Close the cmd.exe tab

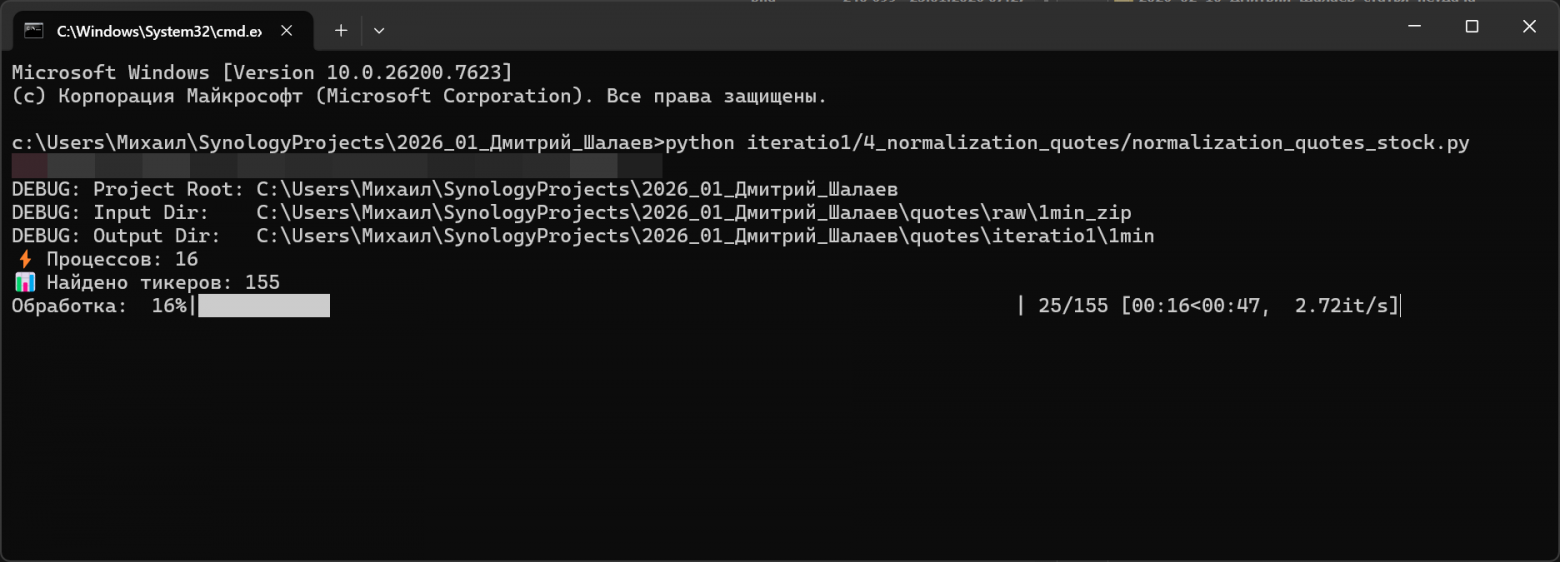[288, 30]
